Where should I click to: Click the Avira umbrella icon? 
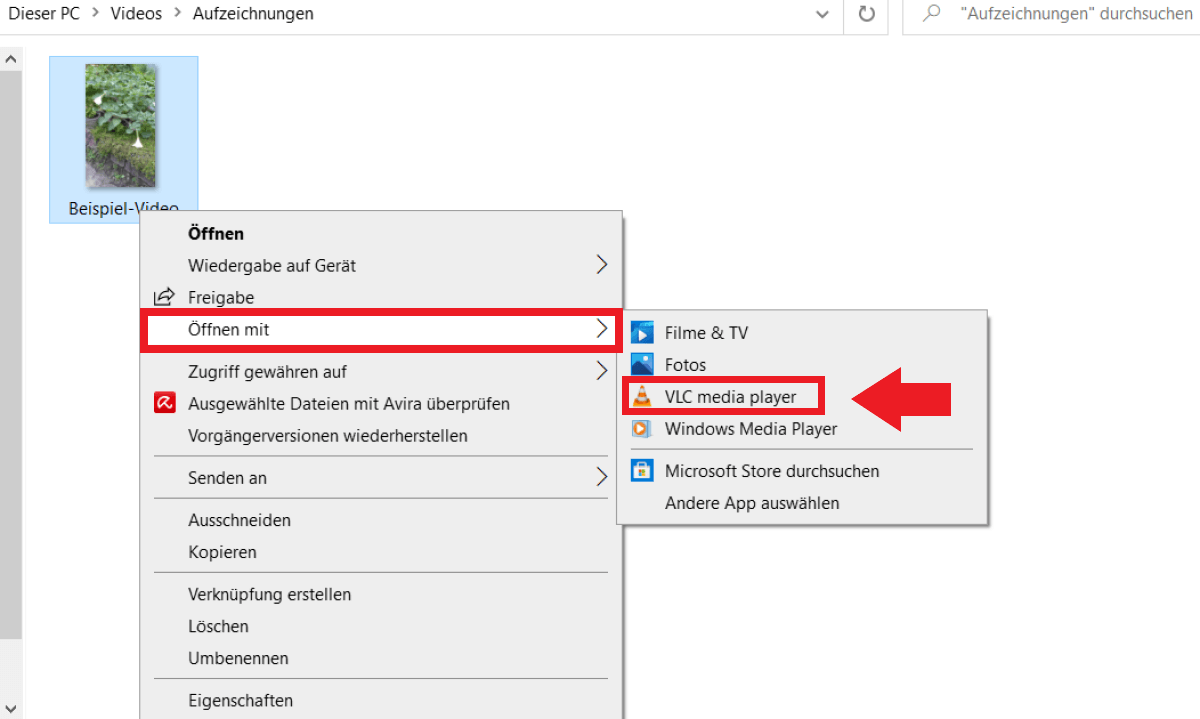(x=164, y=404)
